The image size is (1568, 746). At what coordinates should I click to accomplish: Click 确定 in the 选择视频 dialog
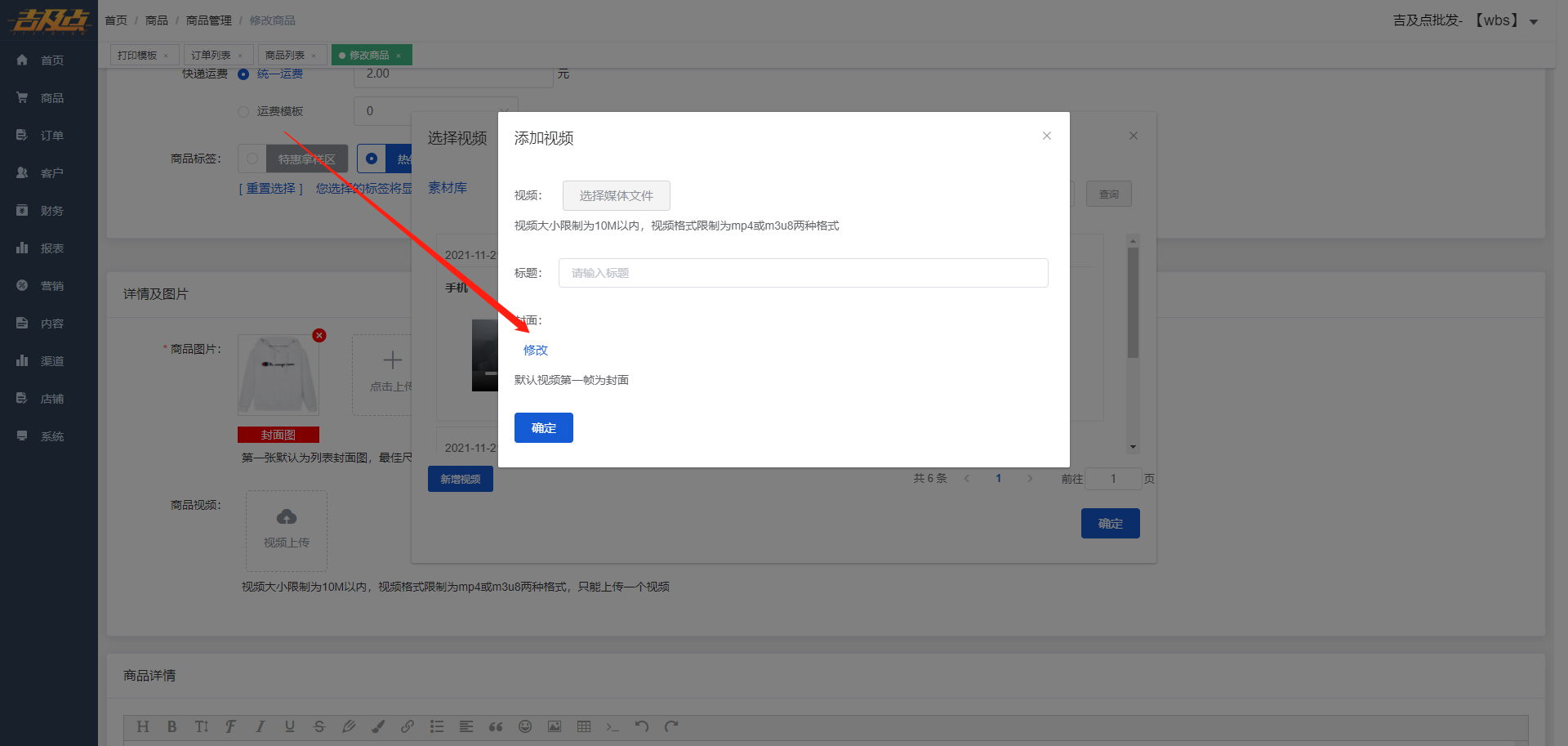1111,524
